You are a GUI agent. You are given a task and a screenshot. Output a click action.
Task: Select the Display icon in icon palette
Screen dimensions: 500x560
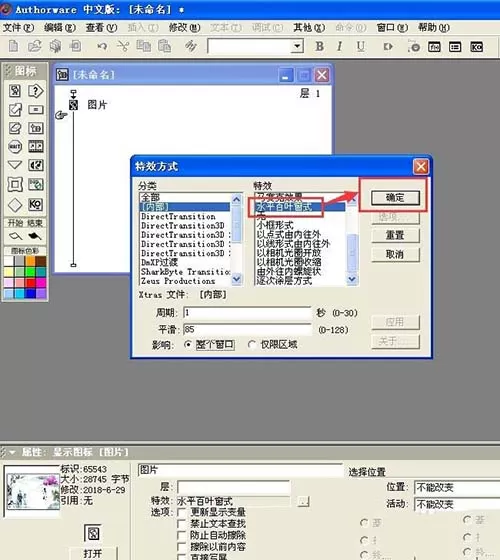15,91
